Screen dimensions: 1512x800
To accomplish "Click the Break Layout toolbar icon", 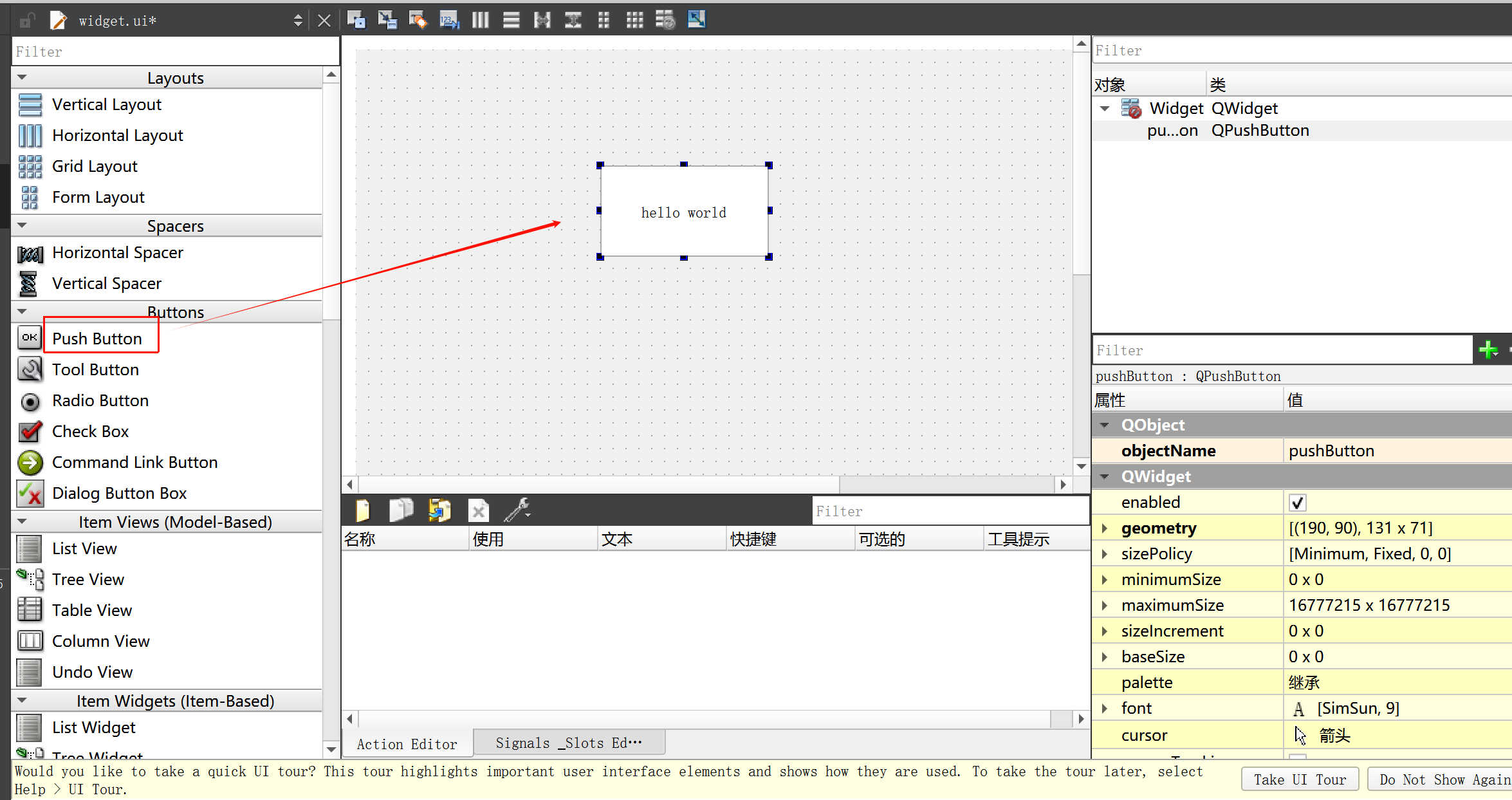I will coord(665,20).
